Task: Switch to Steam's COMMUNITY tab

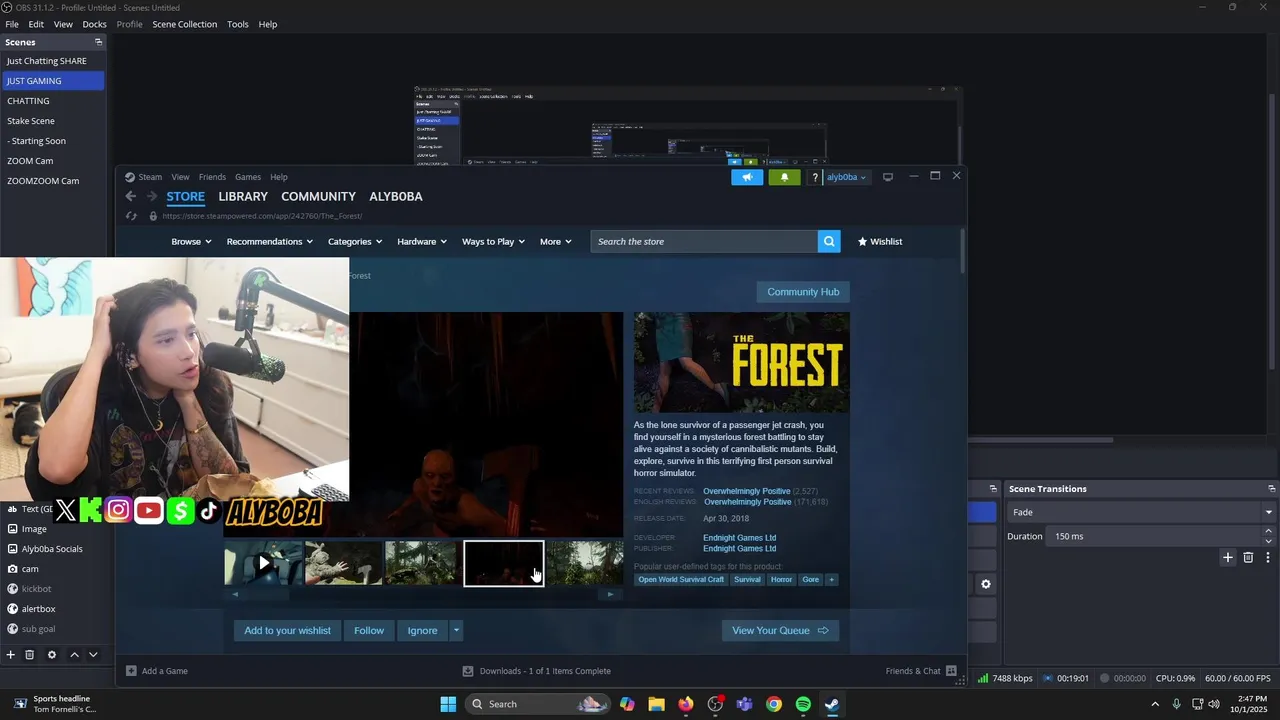Action: (318, 197)
